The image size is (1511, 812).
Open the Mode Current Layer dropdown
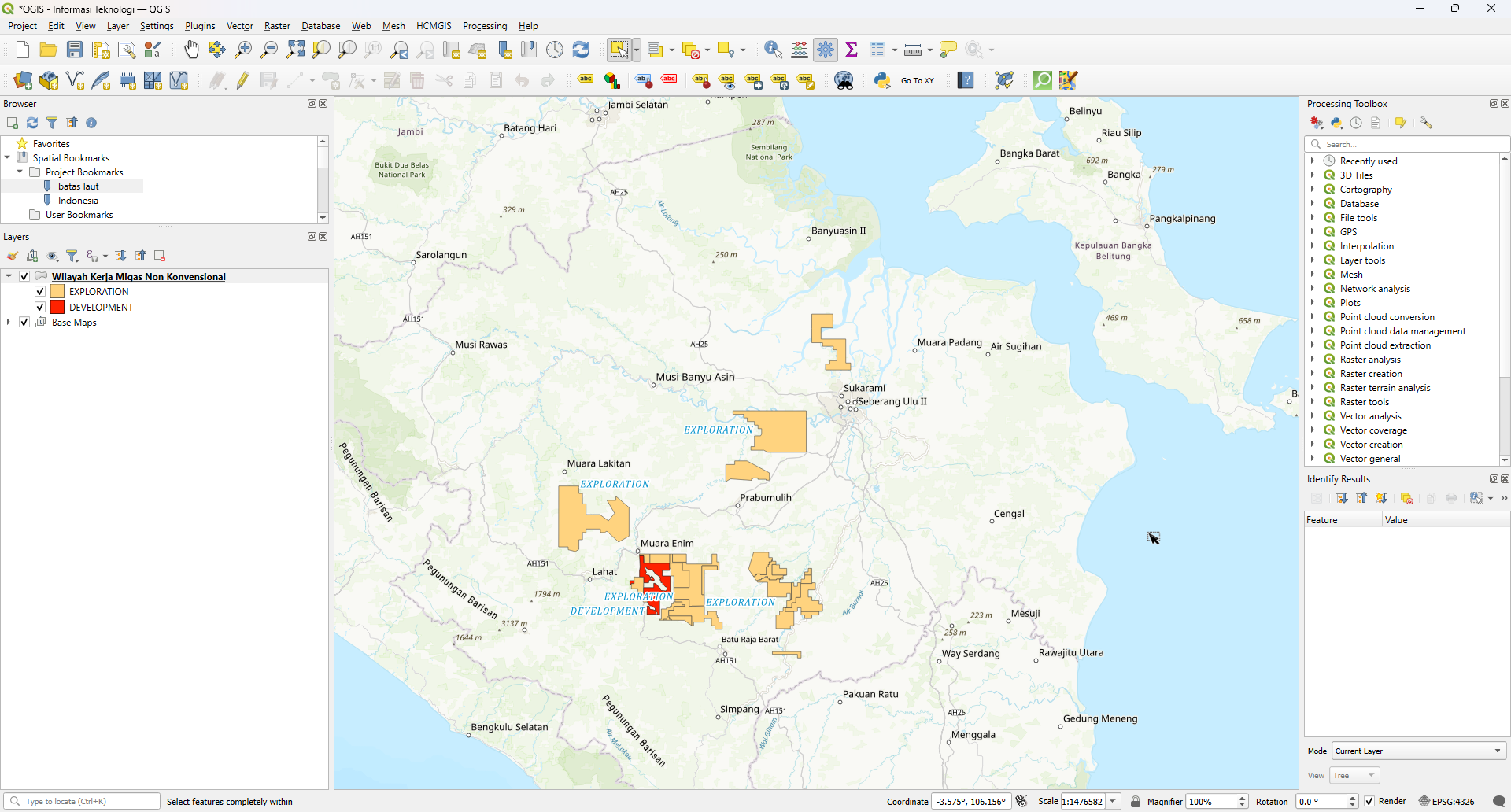1419,751
